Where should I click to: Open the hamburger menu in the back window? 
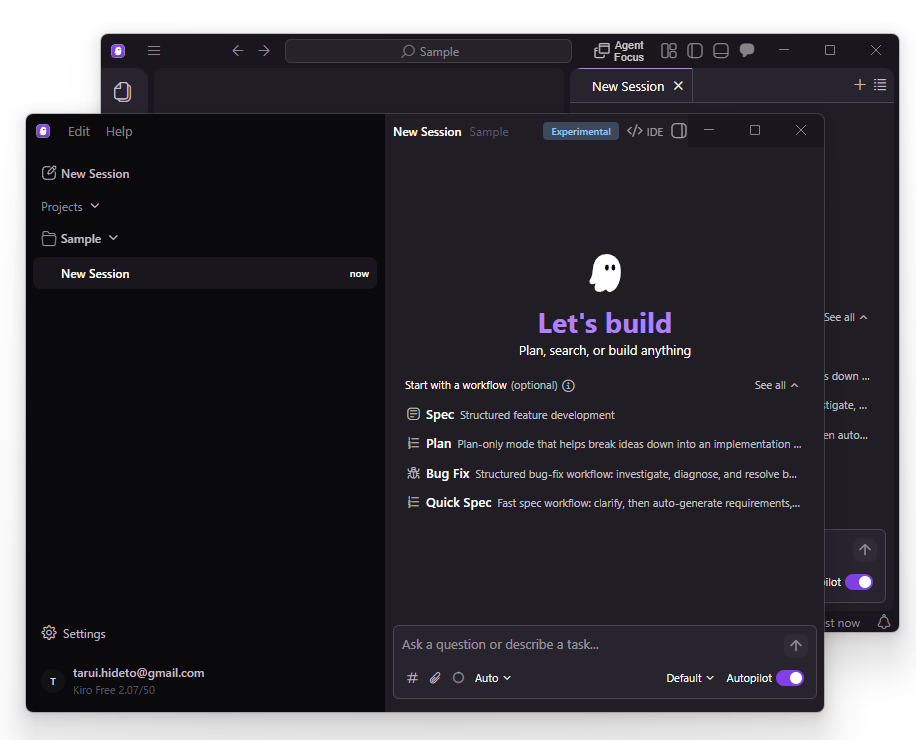[x=154, y=51]
